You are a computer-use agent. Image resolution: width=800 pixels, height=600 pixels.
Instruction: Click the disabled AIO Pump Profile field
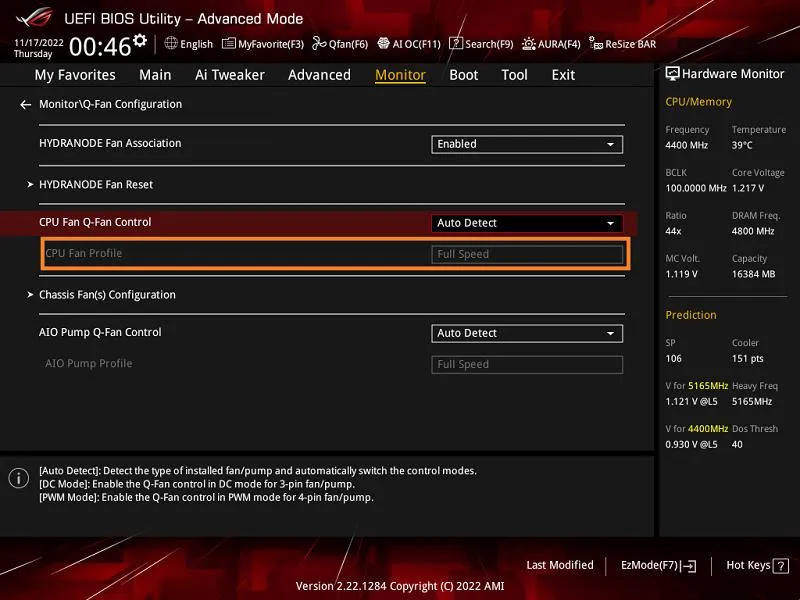[x=527, y=364]
